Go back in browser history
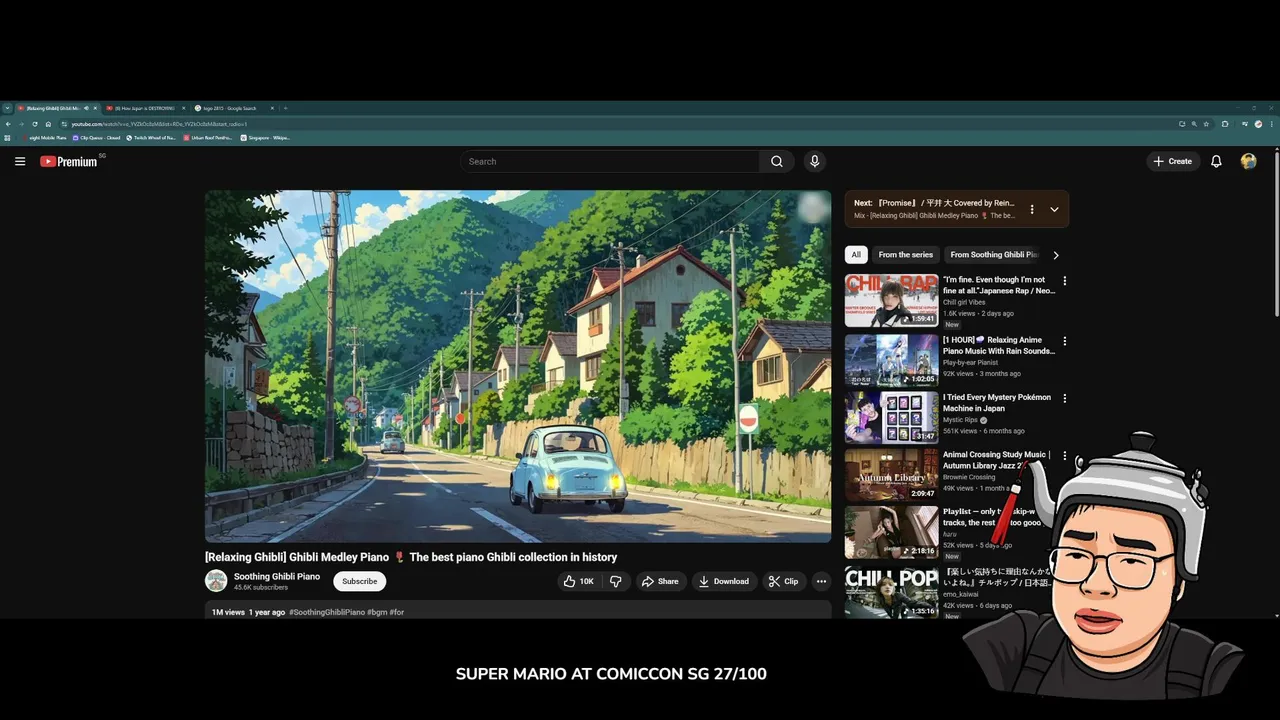 (x=8, y=124)
